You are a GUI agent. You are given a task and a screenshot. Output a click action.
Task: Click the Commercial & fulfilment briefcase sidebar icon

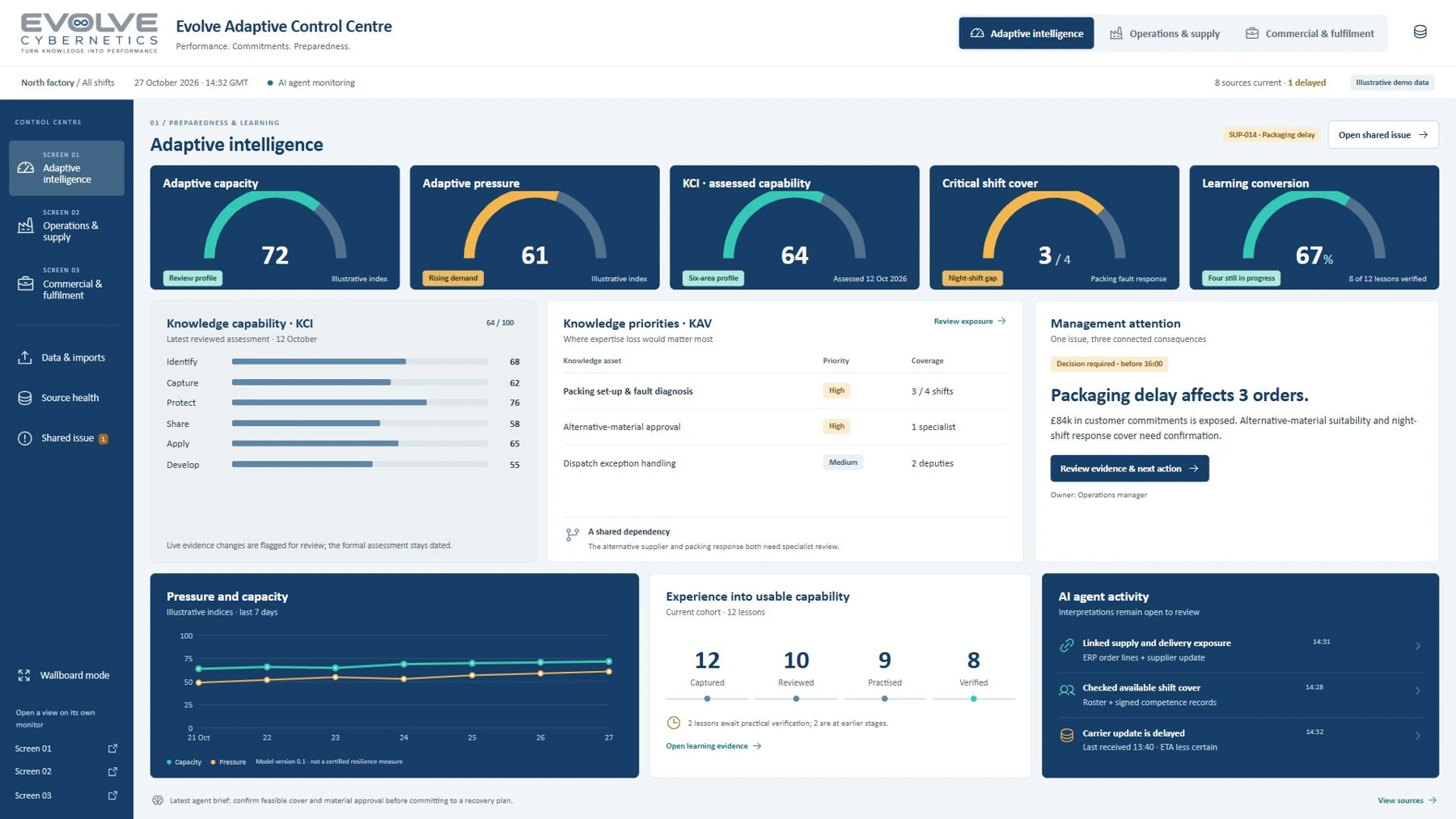[x=26, y=284]
